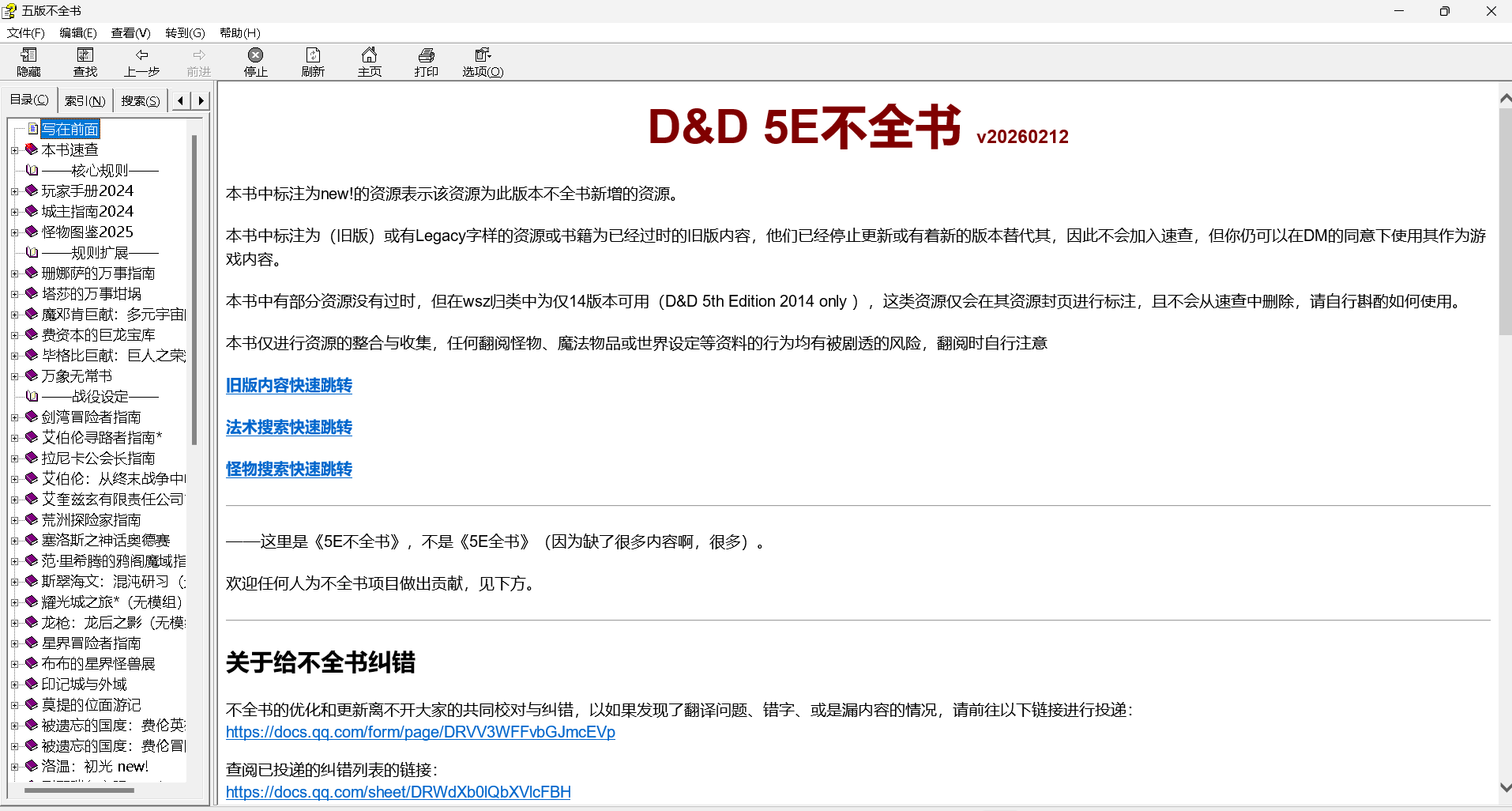1512x811 pixels.
Task: Open Options (选项) toolbar icon
Action: point(483,55)
